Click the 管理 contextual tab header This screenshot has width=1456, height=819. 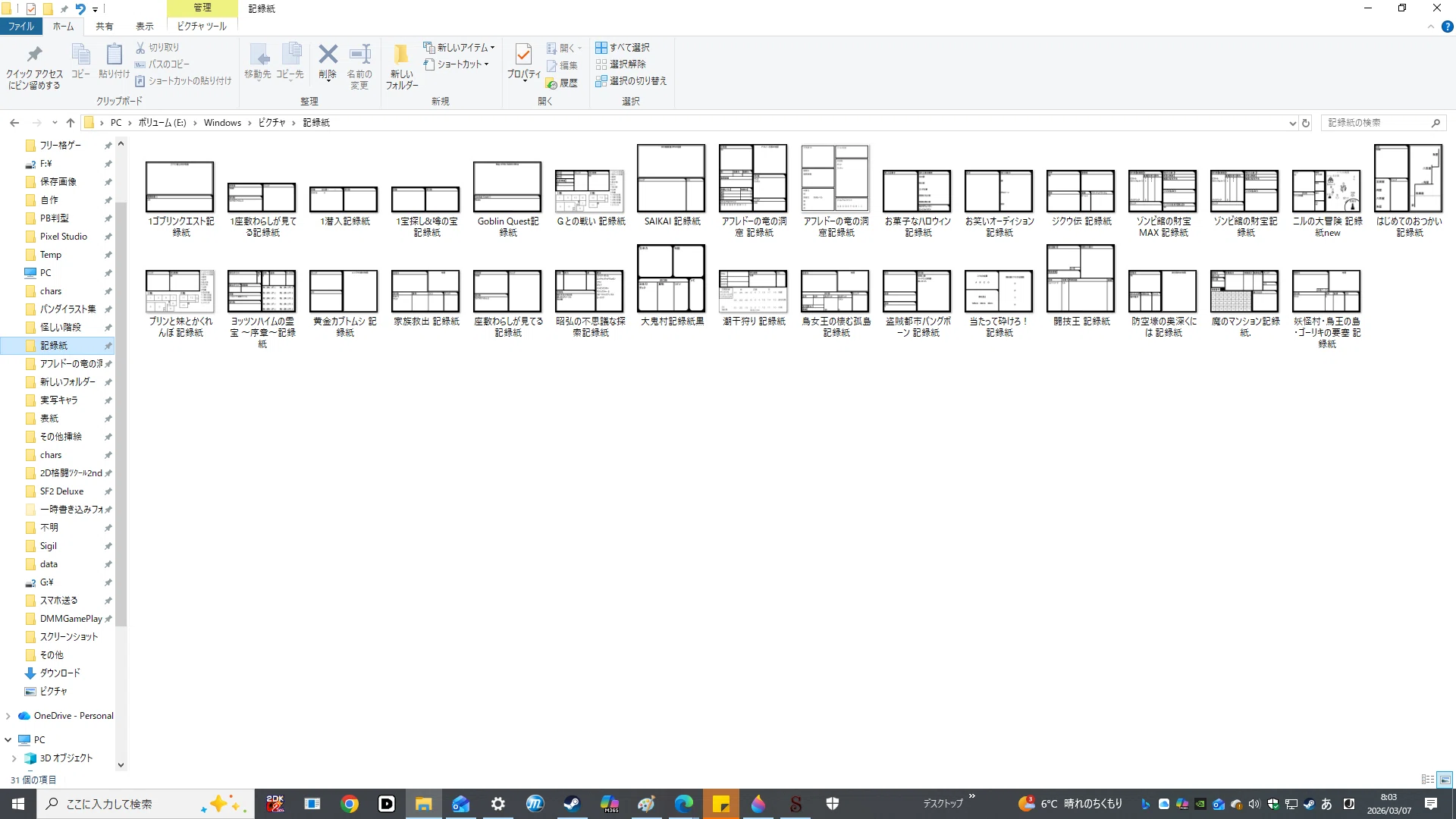[202, 8]
